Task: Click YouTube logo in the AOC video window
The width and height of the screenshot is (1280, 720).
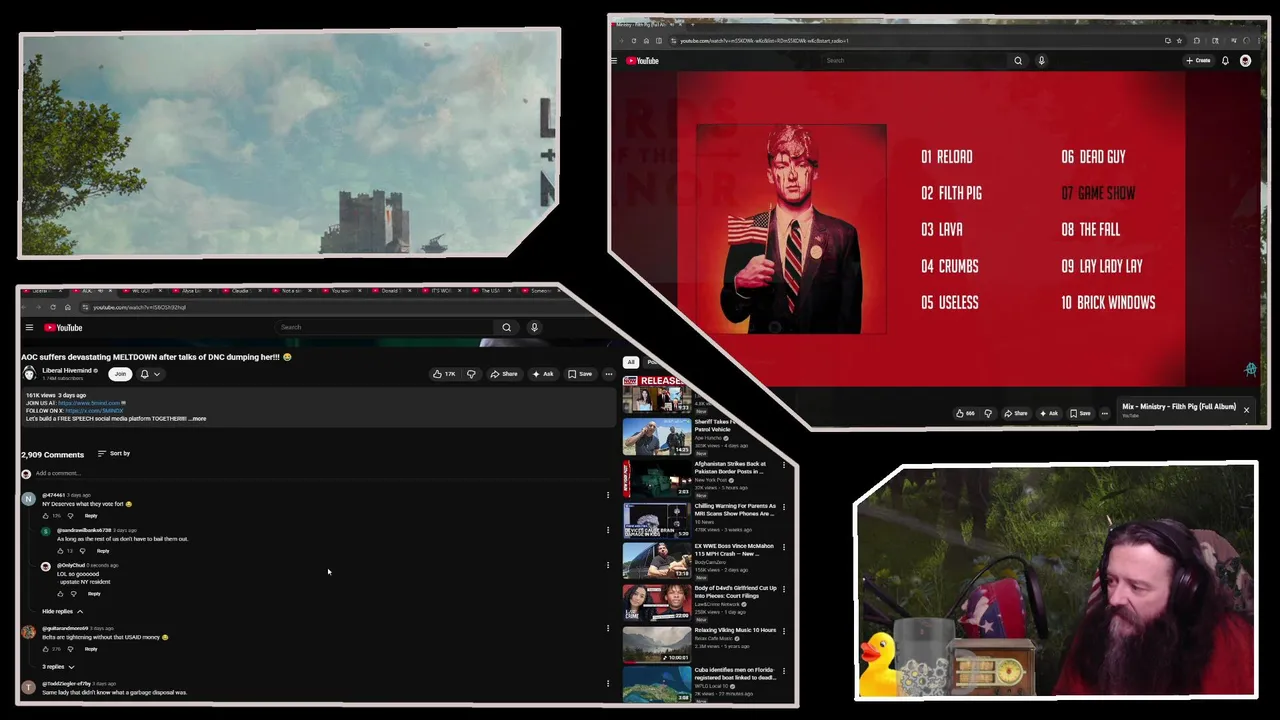Action: (63, 327)
